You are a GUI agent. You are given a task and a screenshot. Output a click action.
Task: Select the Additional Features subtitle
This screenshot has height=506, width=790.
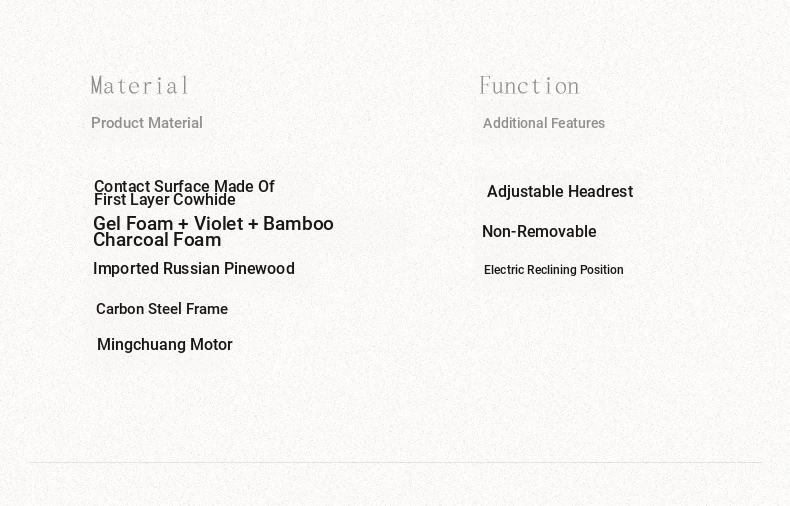tap(544, 123)
